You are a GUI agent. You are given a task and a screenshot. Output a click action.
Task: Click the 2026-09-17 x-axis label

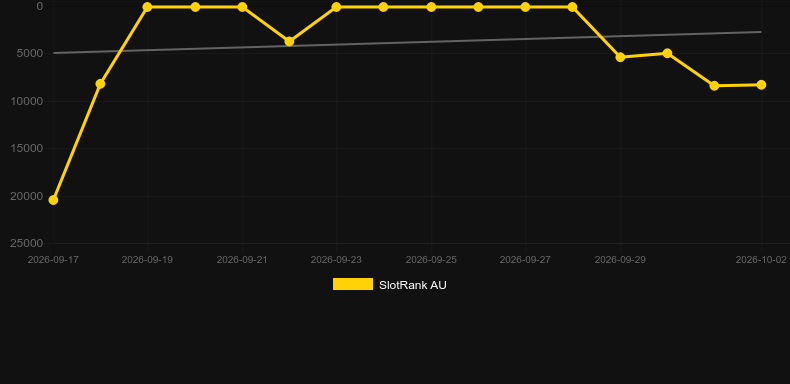coord(53,260)
